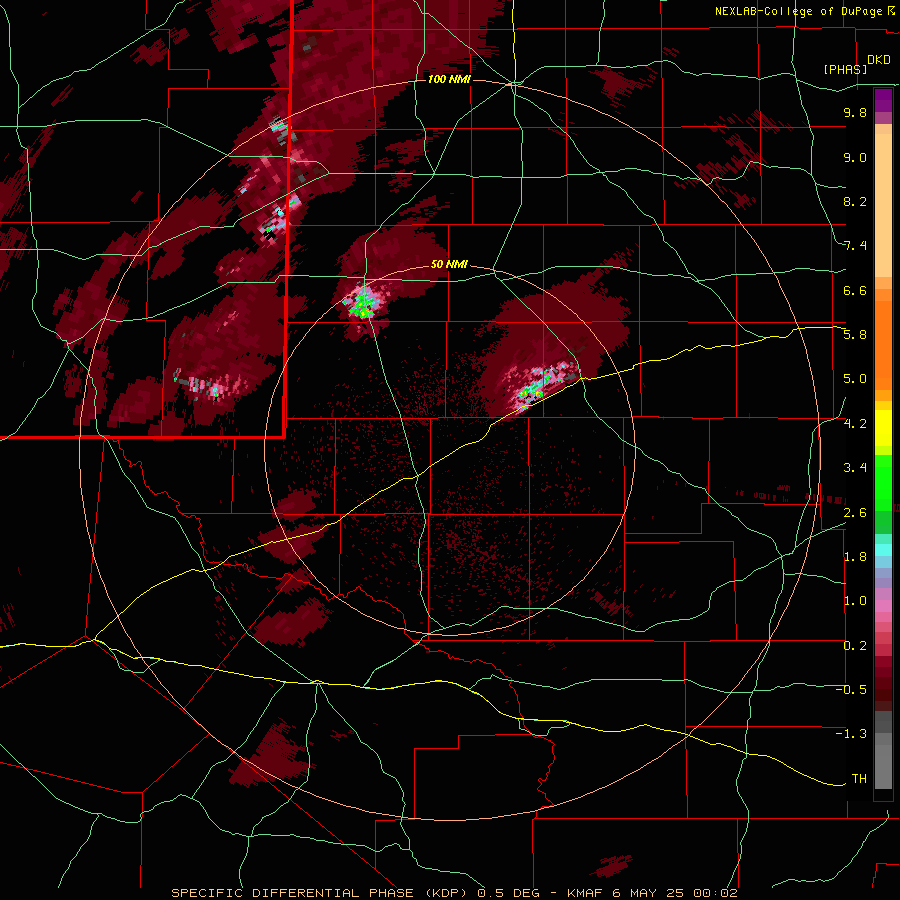Click the 7.4 scale value
Image resolution: width=900 pixels, height=900 pixels.
click(x=855, y=246)
